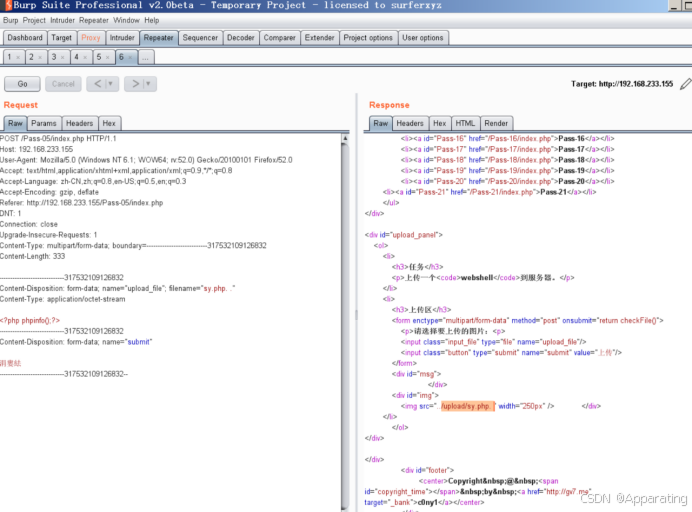Open history dropdown beside the > button
This screenshot has height=512, width=692.
(149, 83)
